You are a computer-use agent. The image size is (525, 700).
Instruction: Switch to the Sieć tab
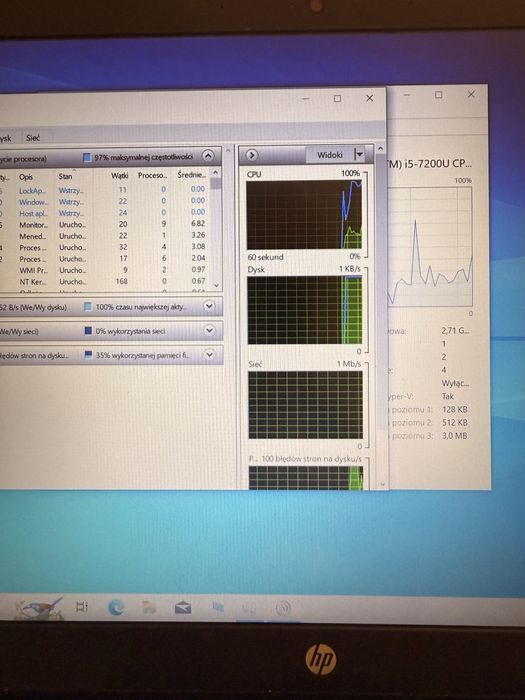33,138
